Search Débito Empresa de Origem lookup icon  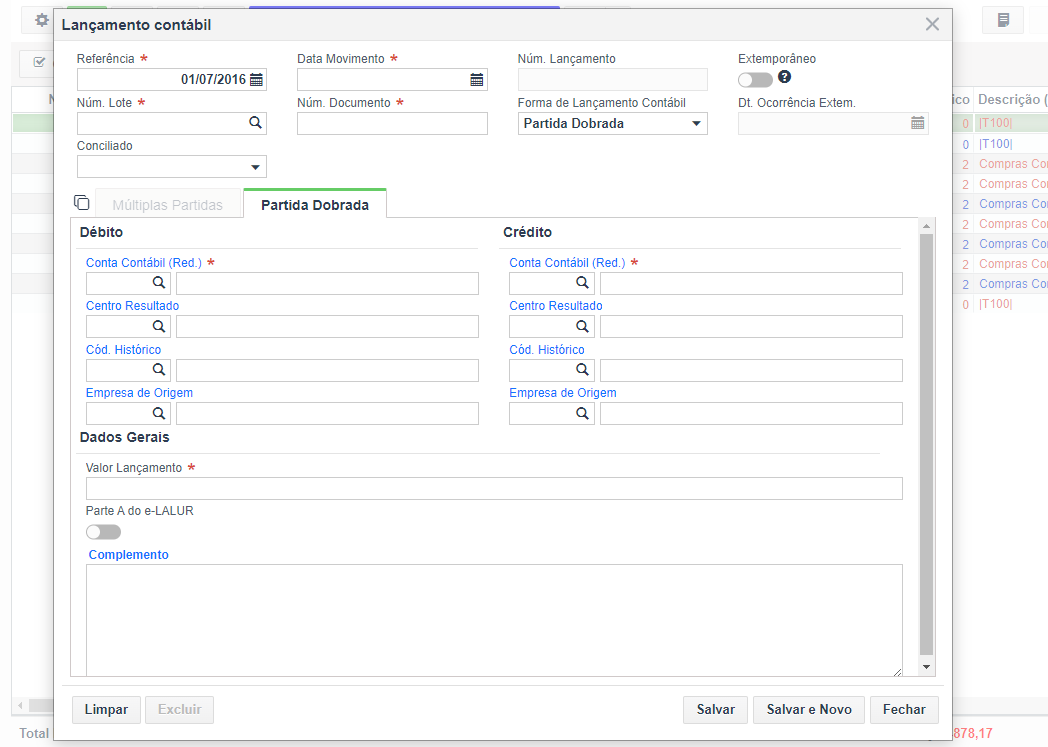pyautogui.click(x=158, y=413)
